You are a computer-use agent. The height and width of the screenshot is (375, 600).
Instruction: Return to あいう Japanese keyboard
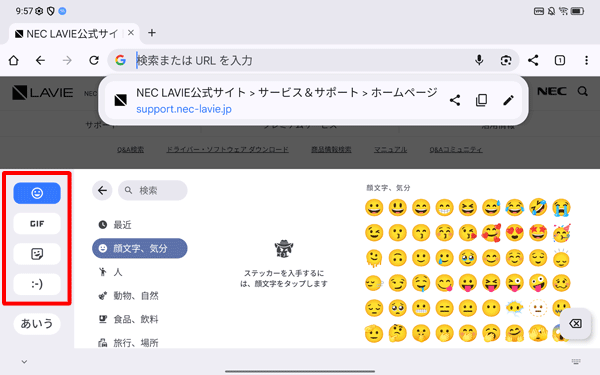tap(37, 324)
